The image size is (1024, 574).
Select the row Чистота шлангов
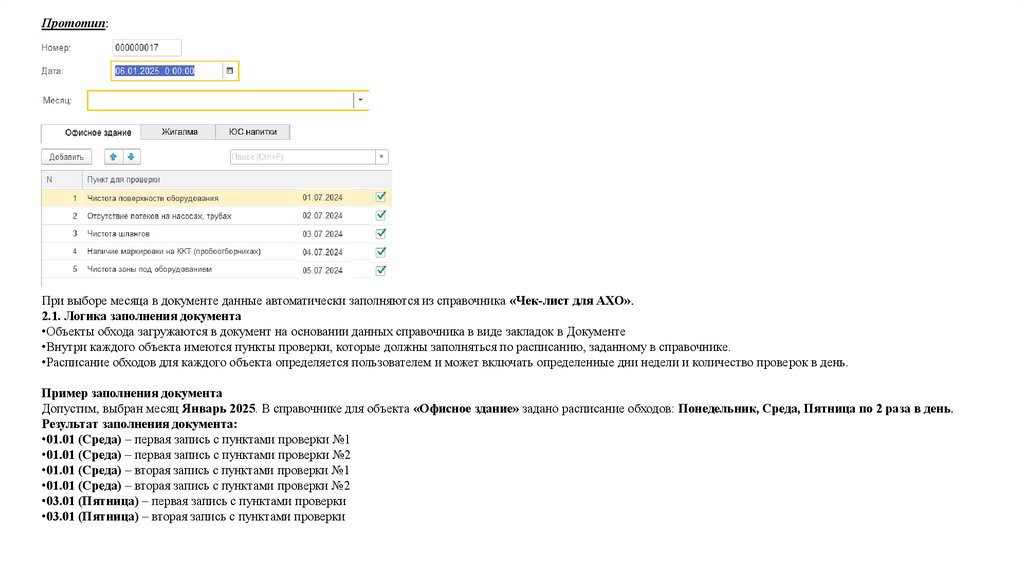217,233
